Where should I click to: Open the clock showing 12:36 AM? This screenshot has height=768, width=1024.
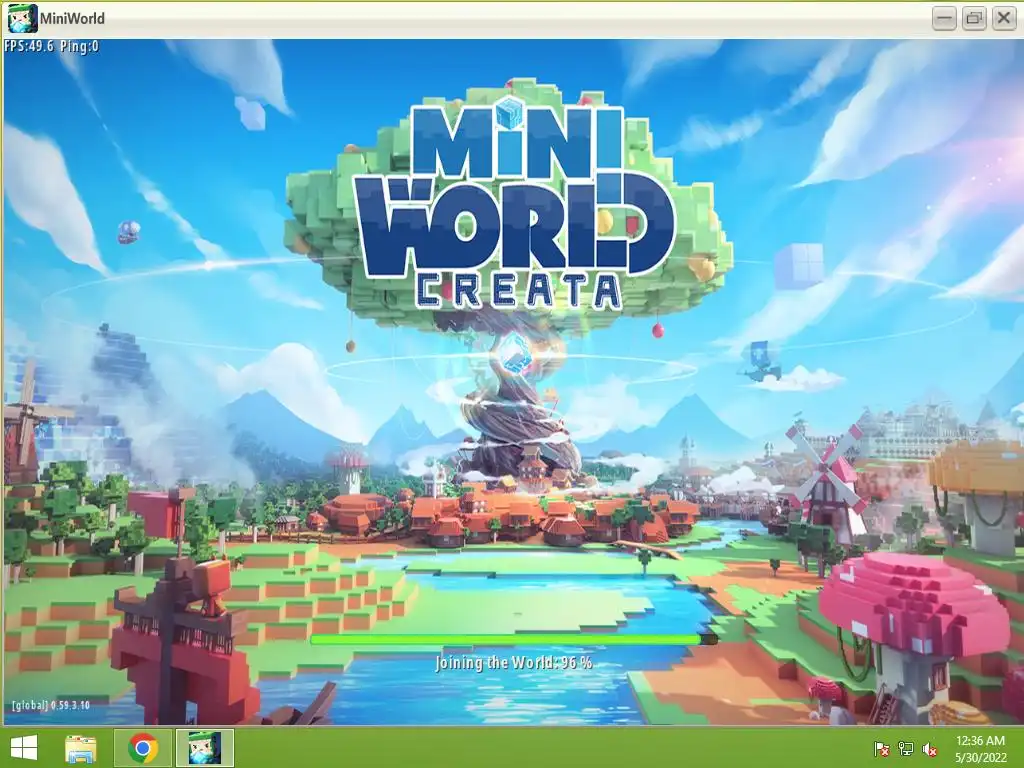(980, 741)
